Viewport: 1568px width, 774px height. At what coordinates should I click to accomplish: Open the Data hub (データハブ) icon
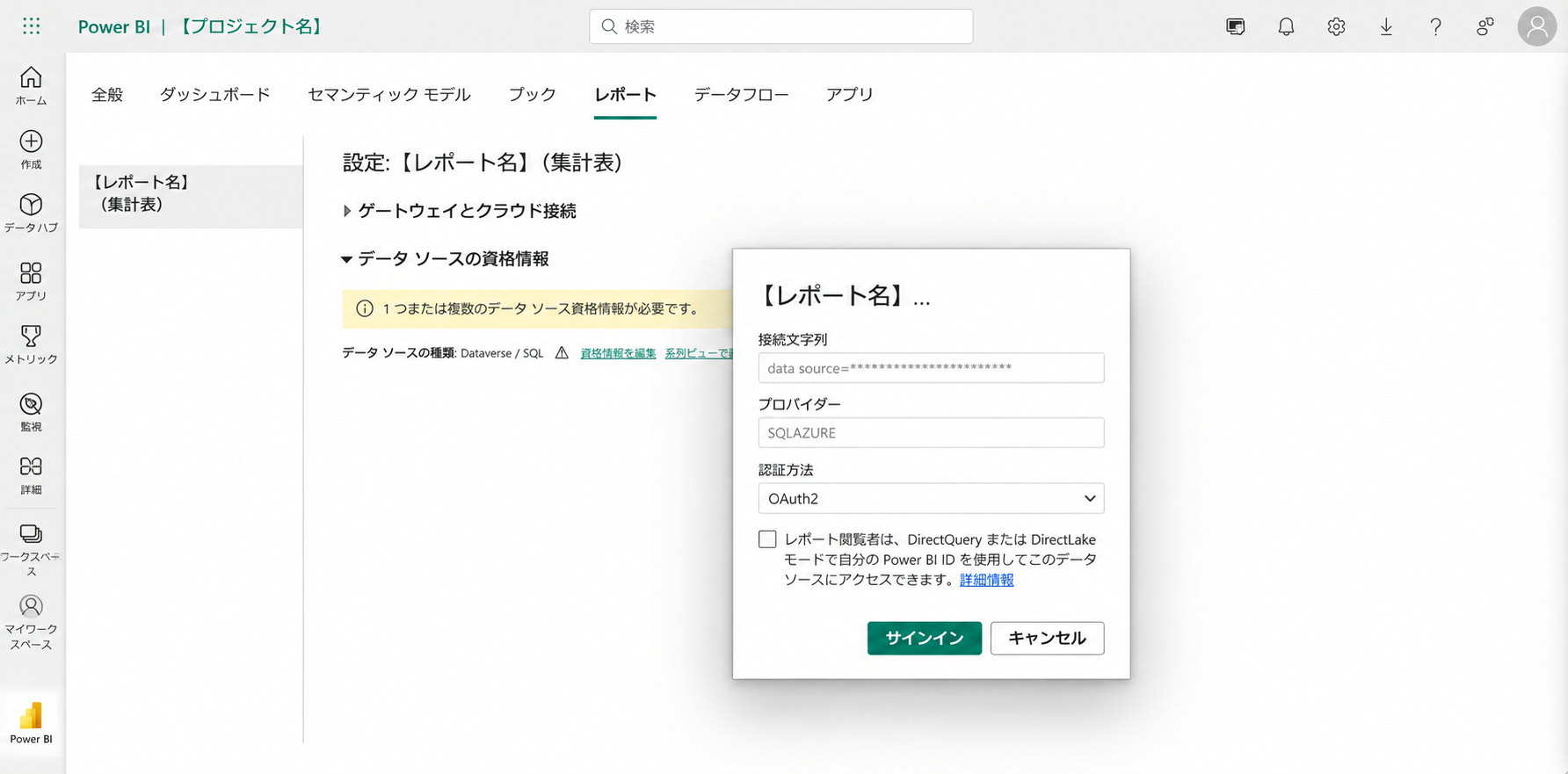tap(31, 213)
